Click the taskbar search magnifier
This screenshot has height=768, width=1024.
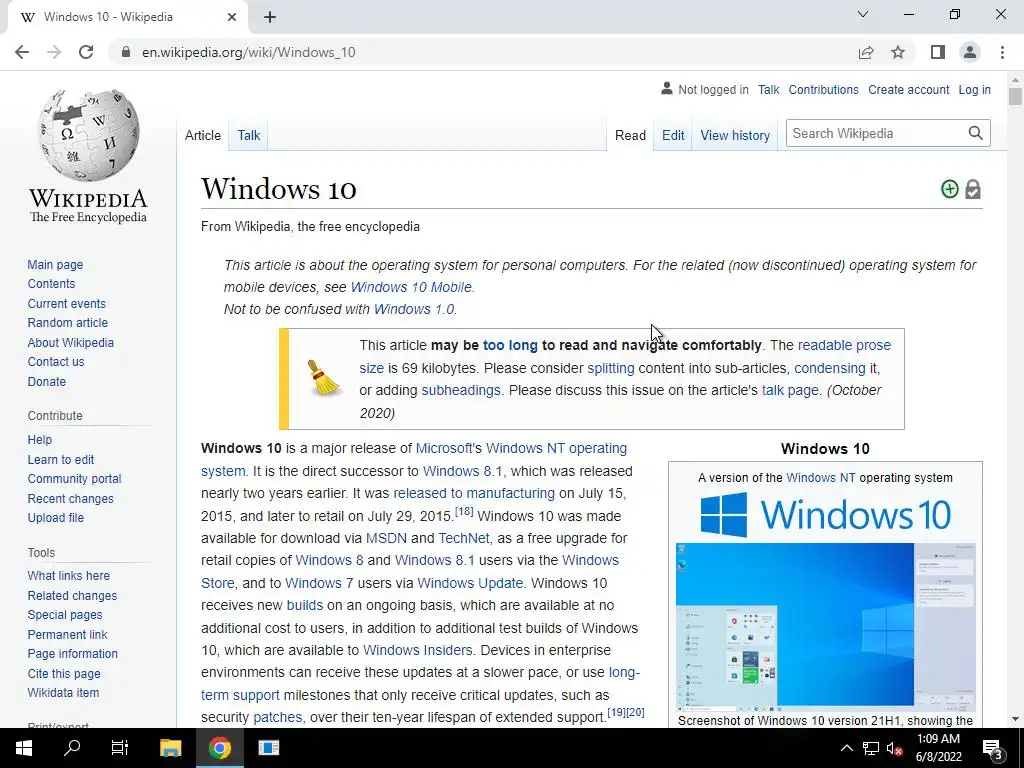pyautogui.click(x=72, y=748)
